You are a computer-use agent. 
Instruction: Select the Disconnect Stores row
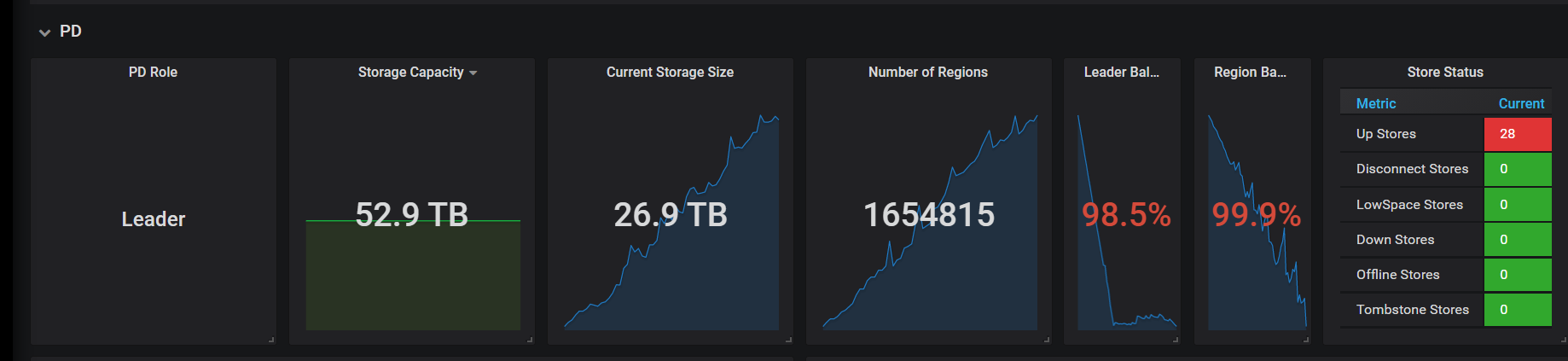pos(1445,169)
